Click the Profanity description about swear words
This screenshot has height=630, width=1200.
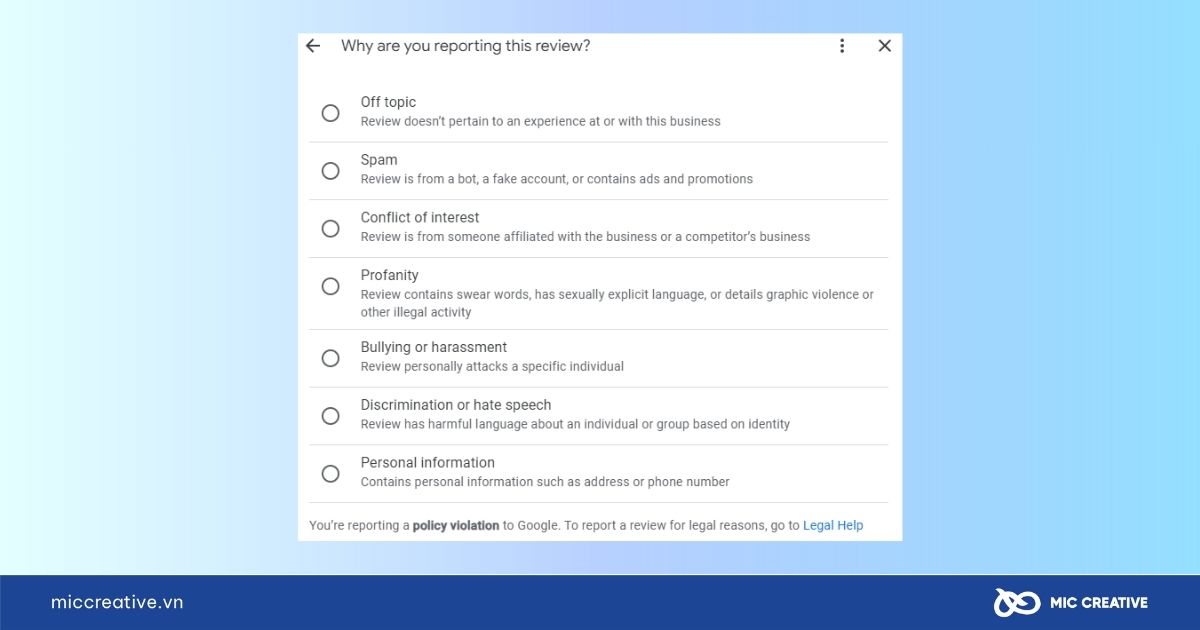617,303
